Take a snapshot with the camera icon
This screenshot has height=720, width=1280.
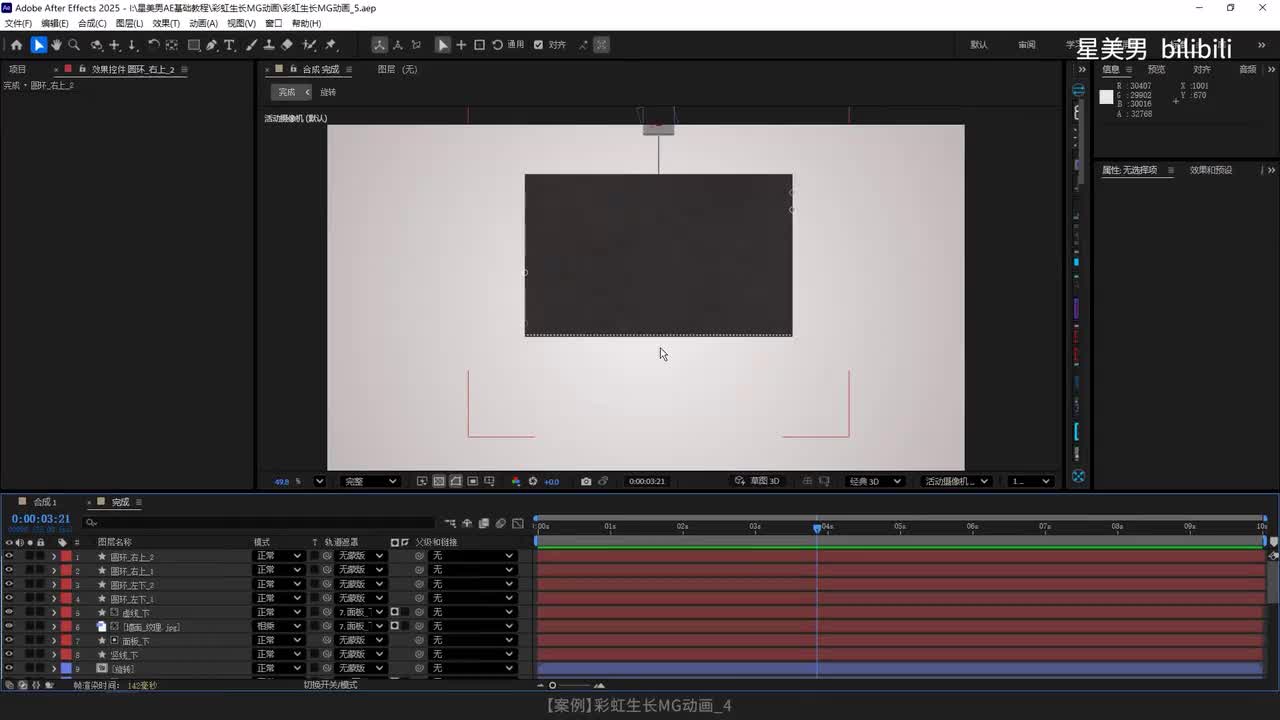(x=586, y=481)
